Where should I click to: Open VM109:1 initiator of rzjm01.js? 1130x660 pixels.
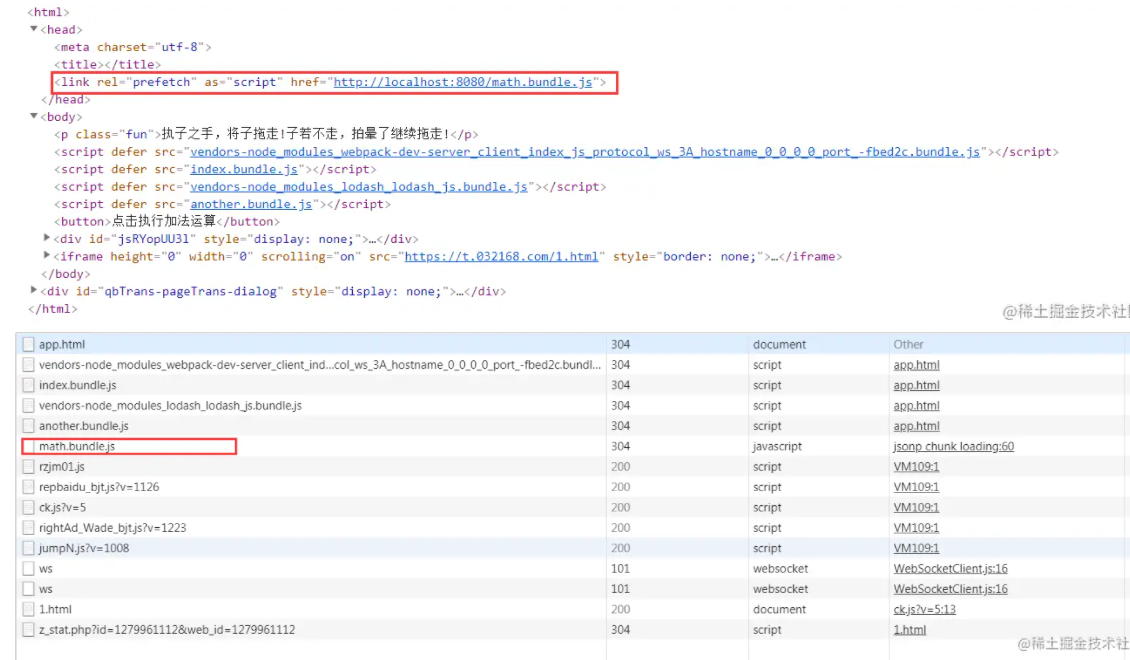(916, 467)
